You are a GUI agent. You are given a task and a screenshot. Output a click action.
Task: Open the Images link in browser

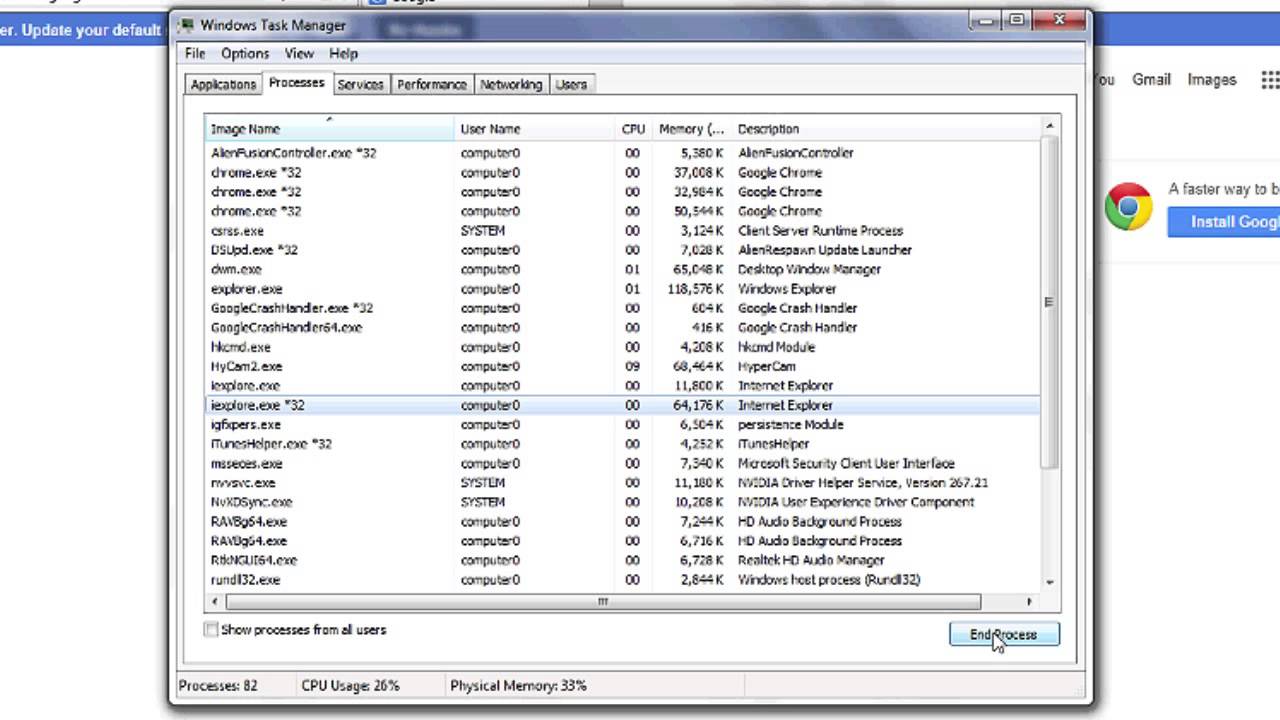(x=1212, y=80)
